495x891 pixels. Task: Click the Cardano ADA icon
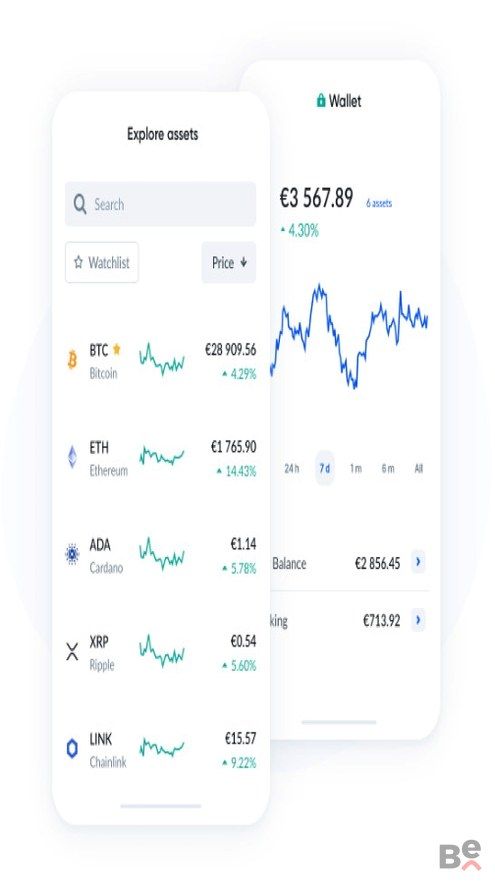point(72,554)
